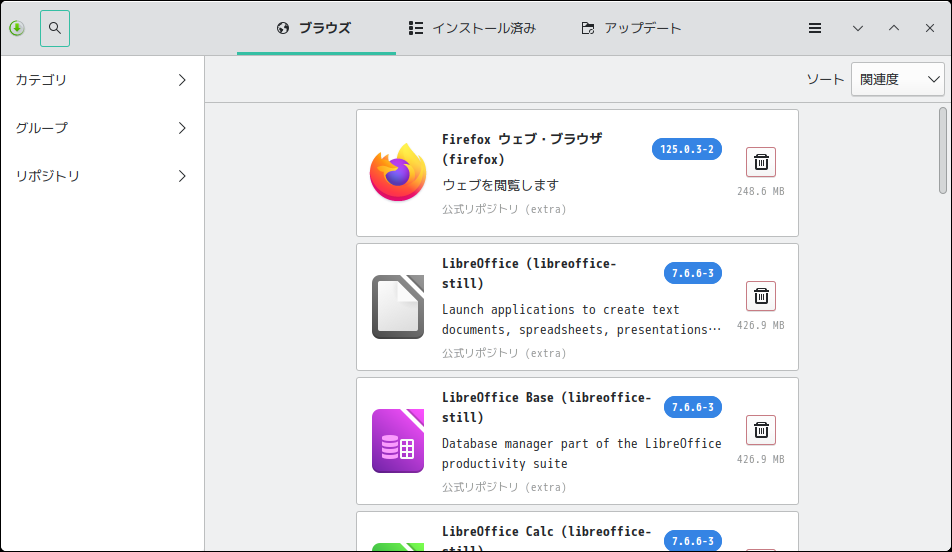Image resolution: width=952 pixels, height=552 pixels.
Task: Click the 125.0.3-2 version badge
Action: pos(687,149)
